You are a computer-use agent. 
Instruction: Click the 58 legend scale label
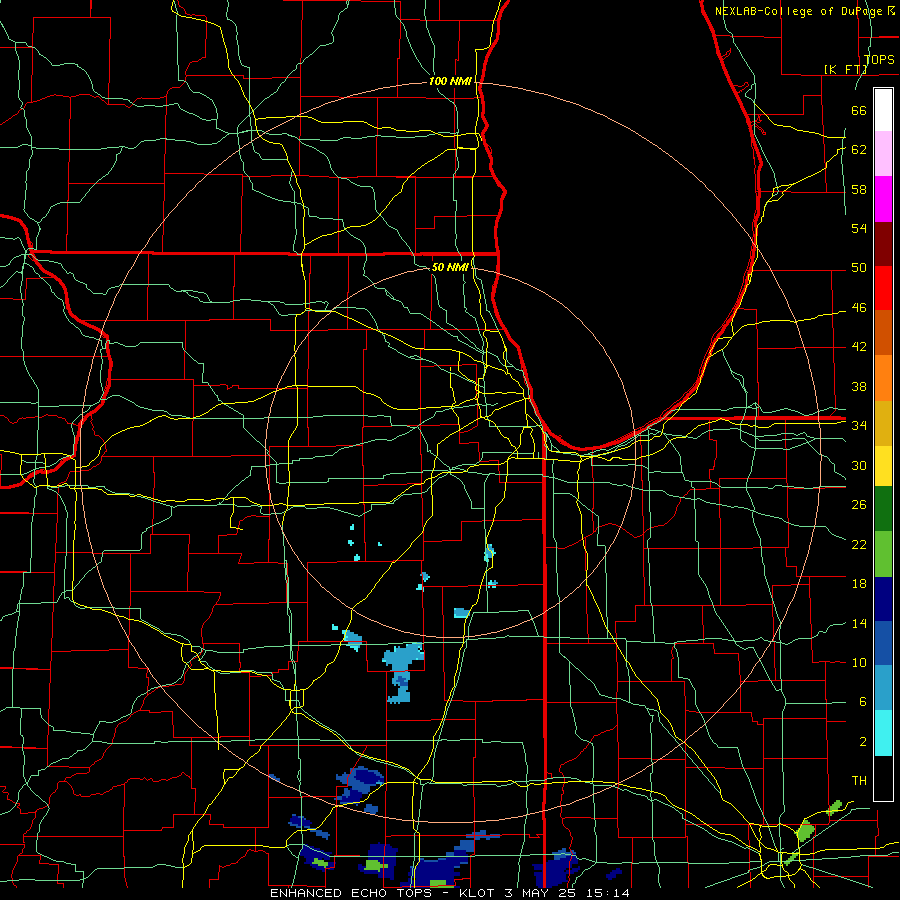859,189
